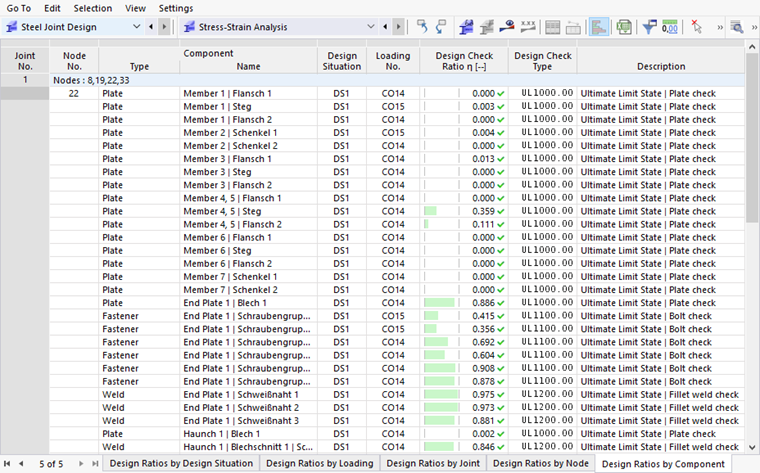760x473 pixels.
Task: Jump to the first tab page
Action: coord(7,464)
